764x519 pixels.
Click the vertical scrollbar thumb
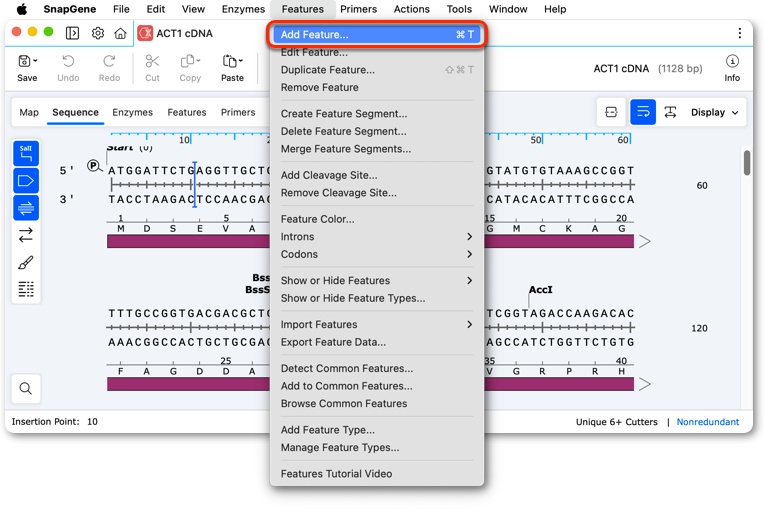747,163
